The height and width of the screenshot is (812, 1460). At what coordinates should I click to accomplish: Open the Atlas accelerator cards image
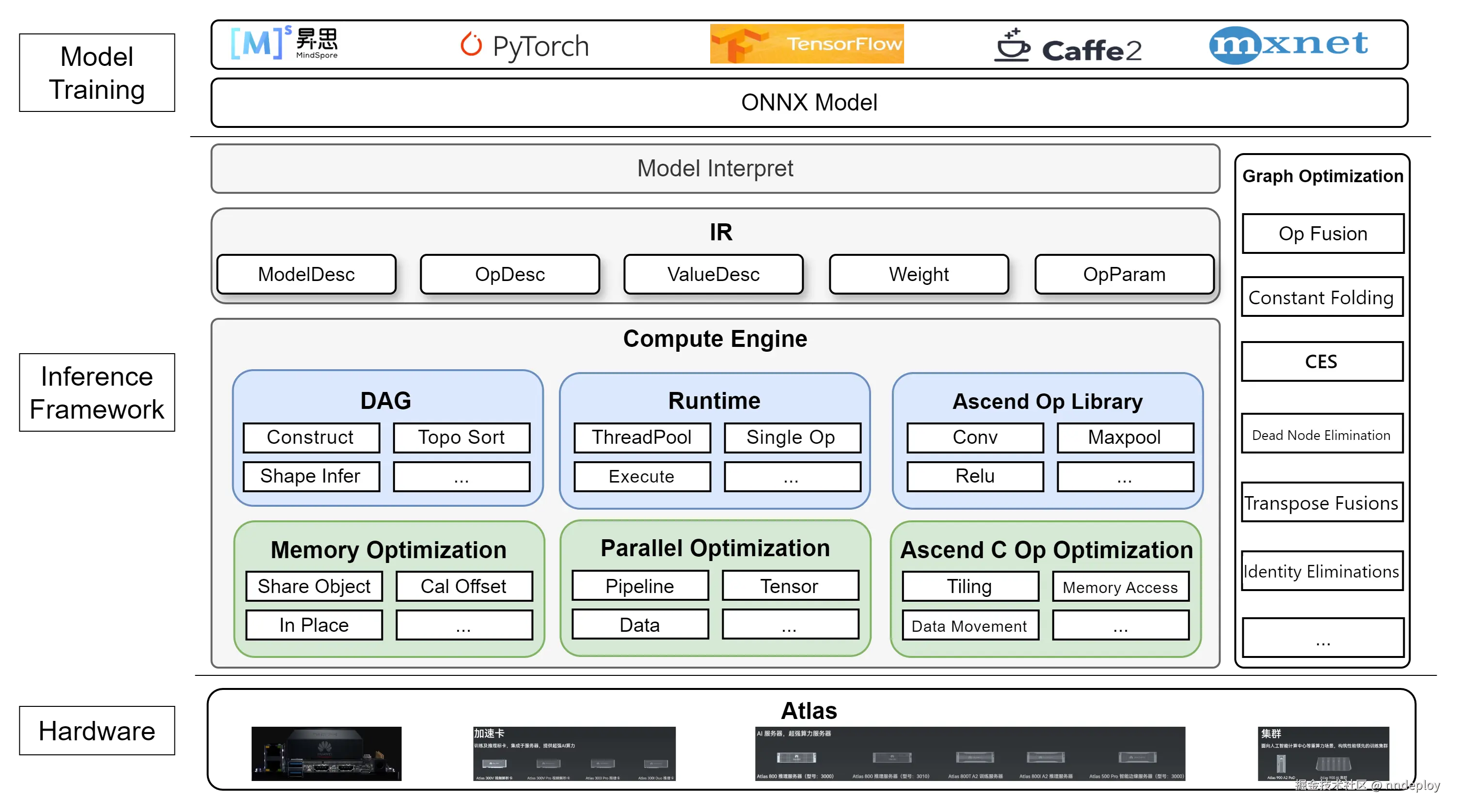pyautogui.click(x=574, y=753)
